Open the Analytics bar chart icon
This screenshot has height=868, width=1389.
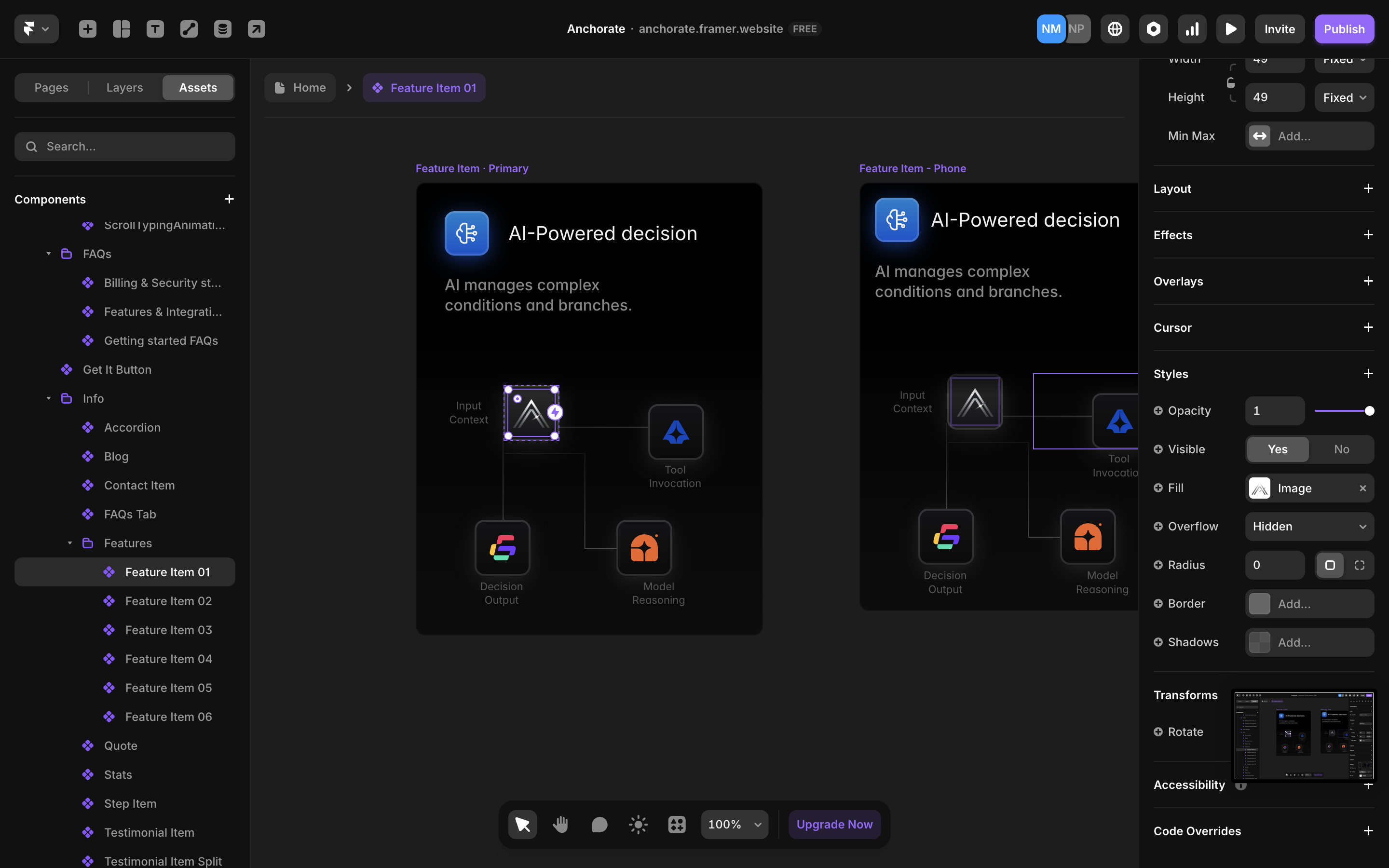pos(1192,29)
